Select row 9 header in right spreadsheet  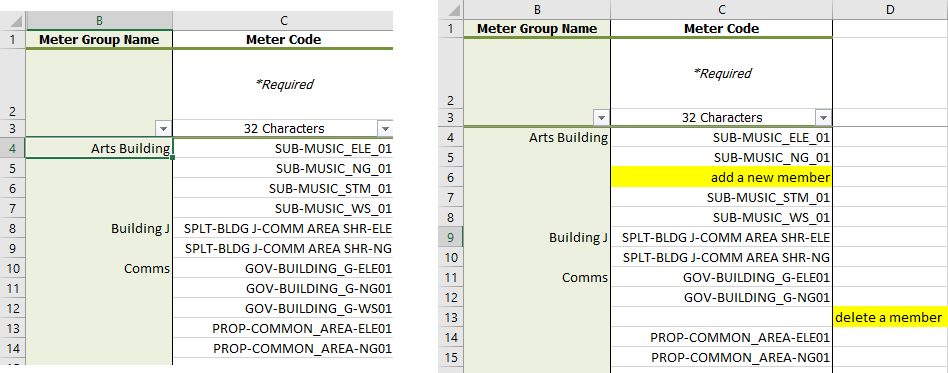tap(451, 238)
